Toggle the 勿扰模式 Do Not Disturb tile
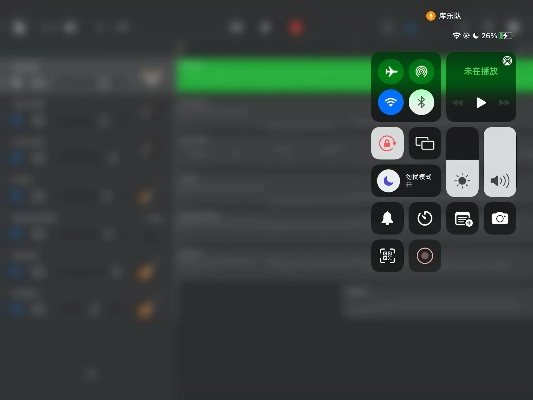This screenshot has height=400, width=533. point(406,181)
